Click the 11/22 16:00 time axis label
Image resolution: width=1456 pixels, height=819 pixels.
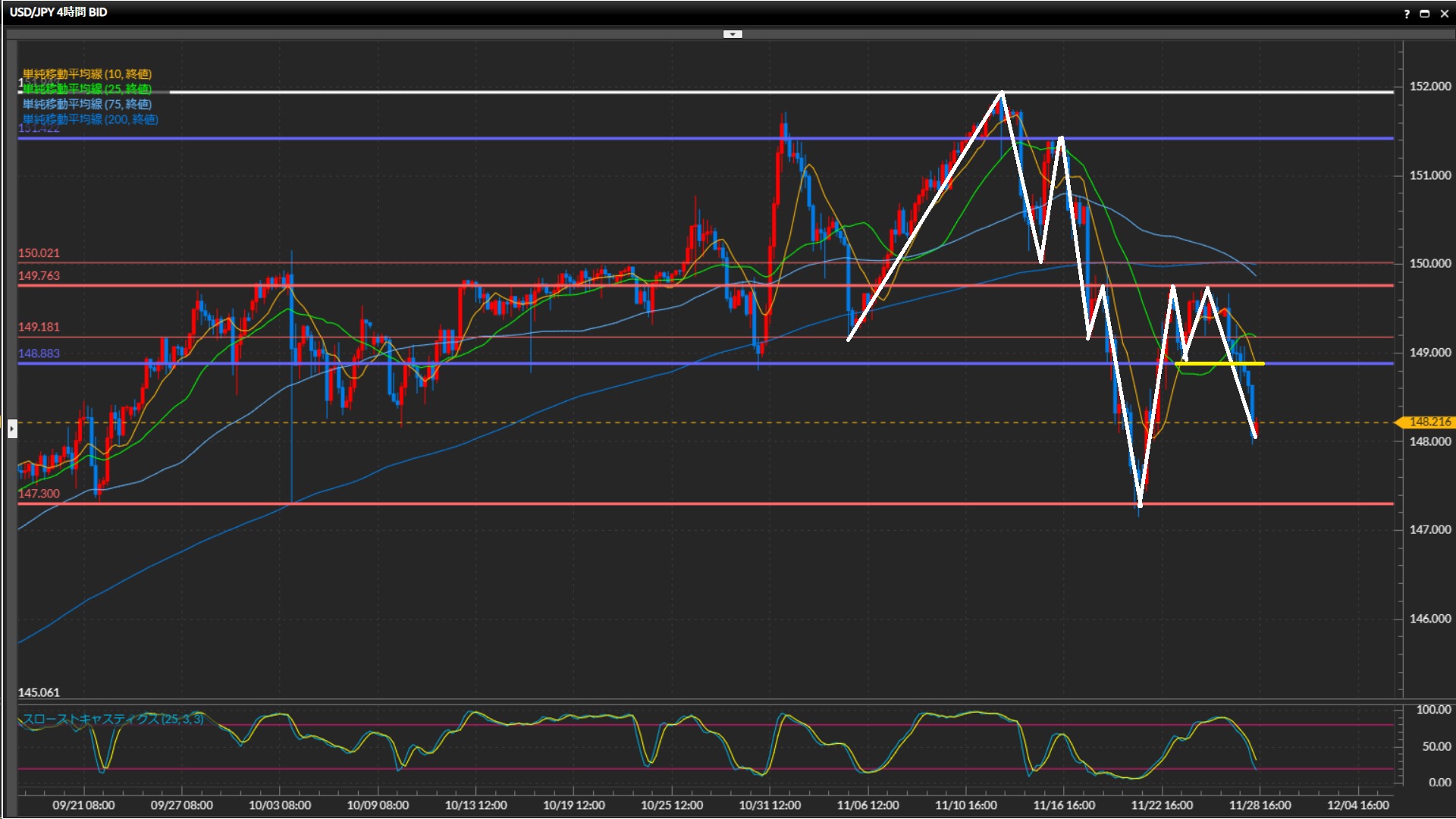(1162, 805)
